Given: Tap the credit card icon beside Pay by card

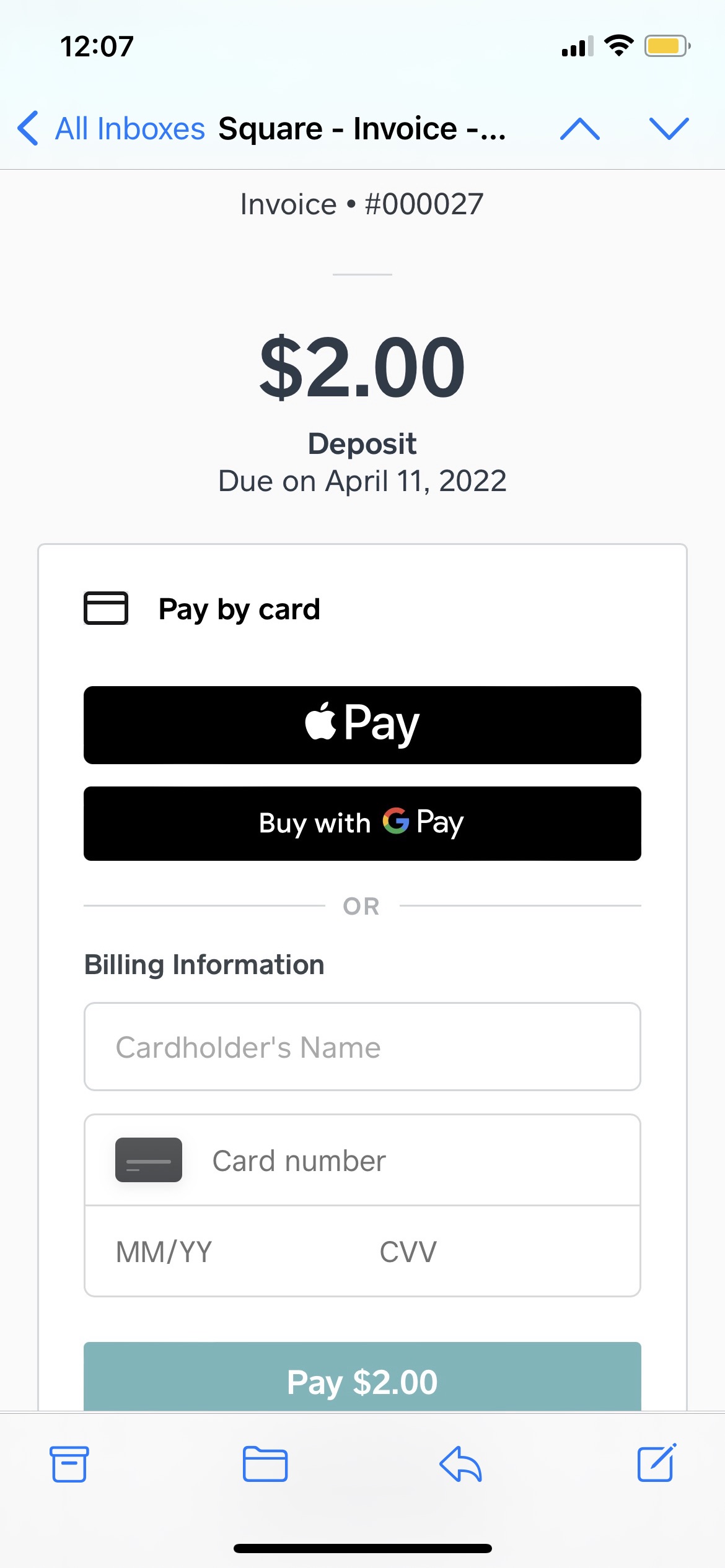Looking at the screenshot, I should click(106, 608).
